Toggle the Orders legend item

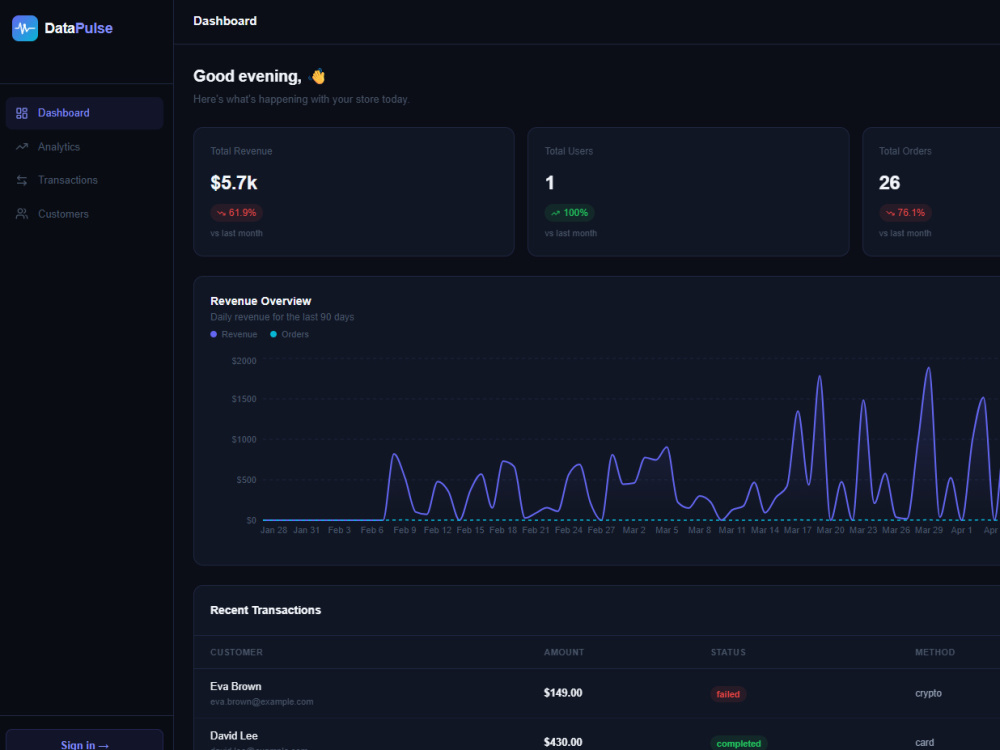(x=289, y=334)
